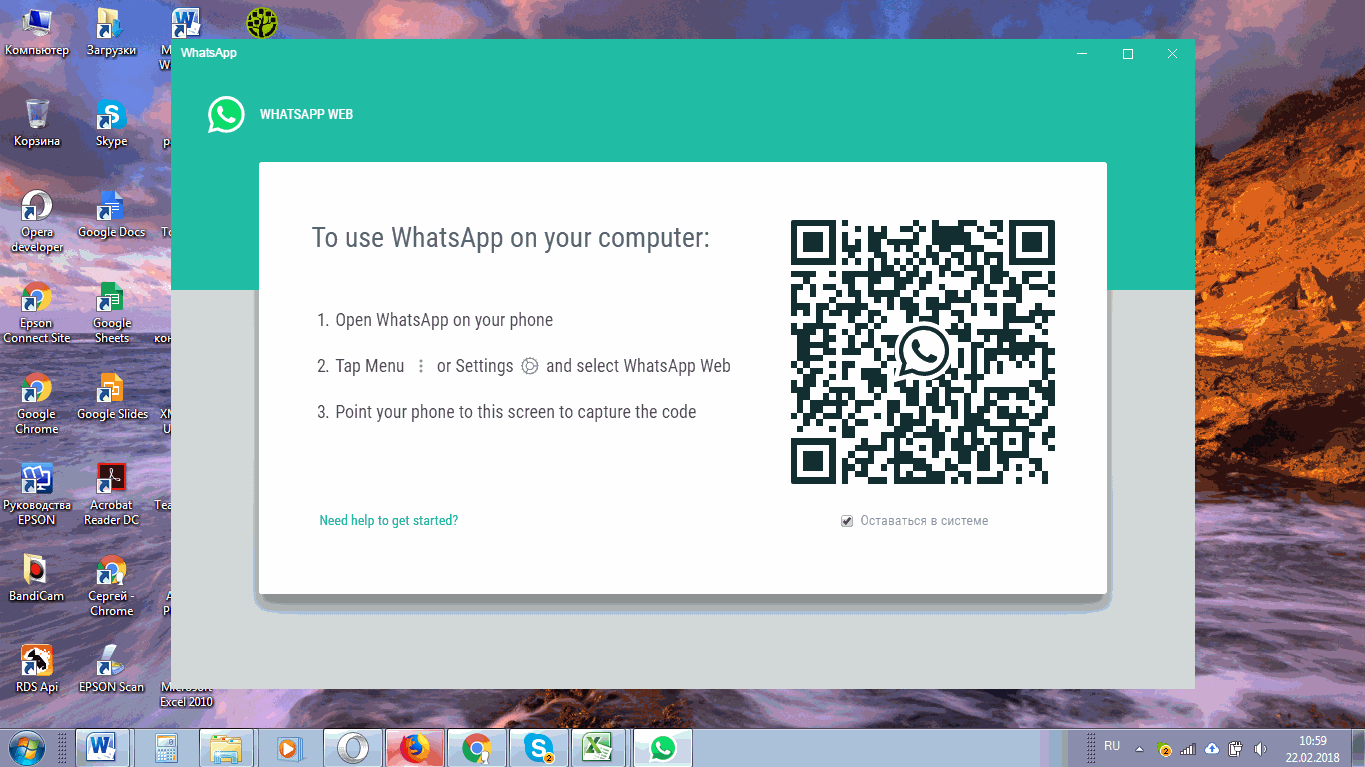Open Windows Media Player from the taskbar
This screenshot has height=767, width=1365.
tap(288, 747)
